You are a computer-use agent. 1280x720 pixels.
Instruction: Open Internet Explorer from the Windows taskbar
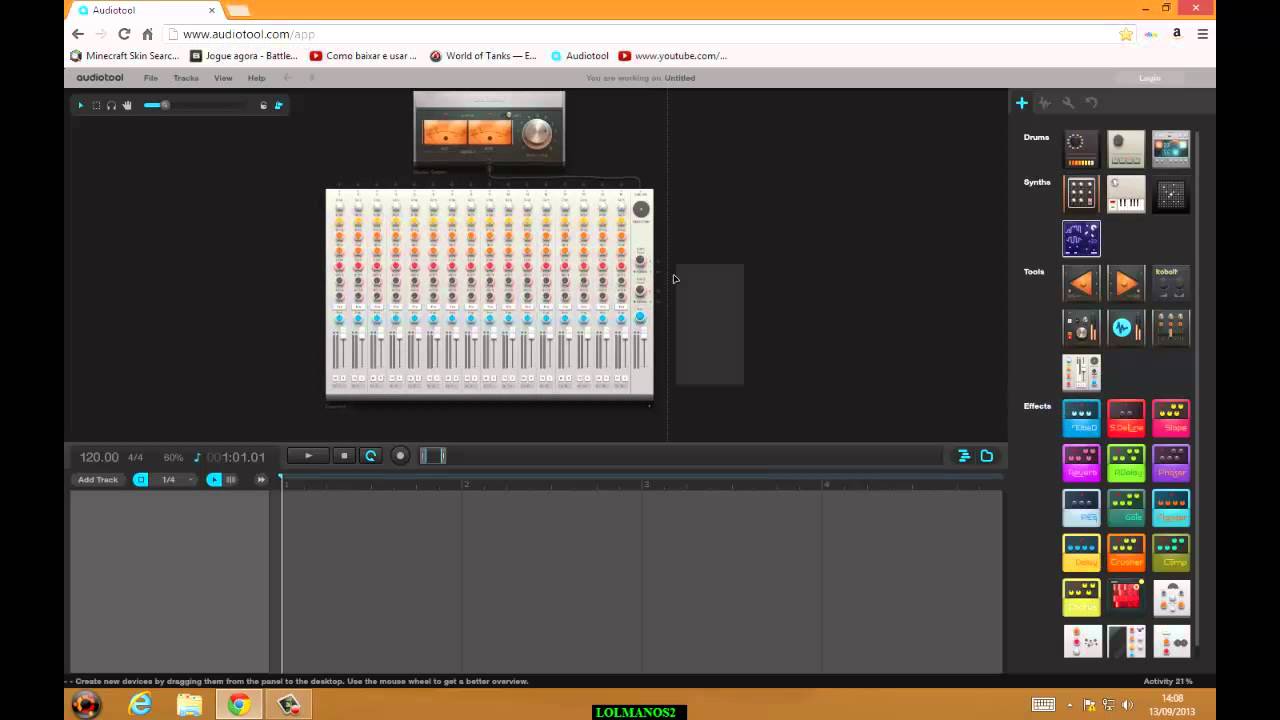point(140,705)
